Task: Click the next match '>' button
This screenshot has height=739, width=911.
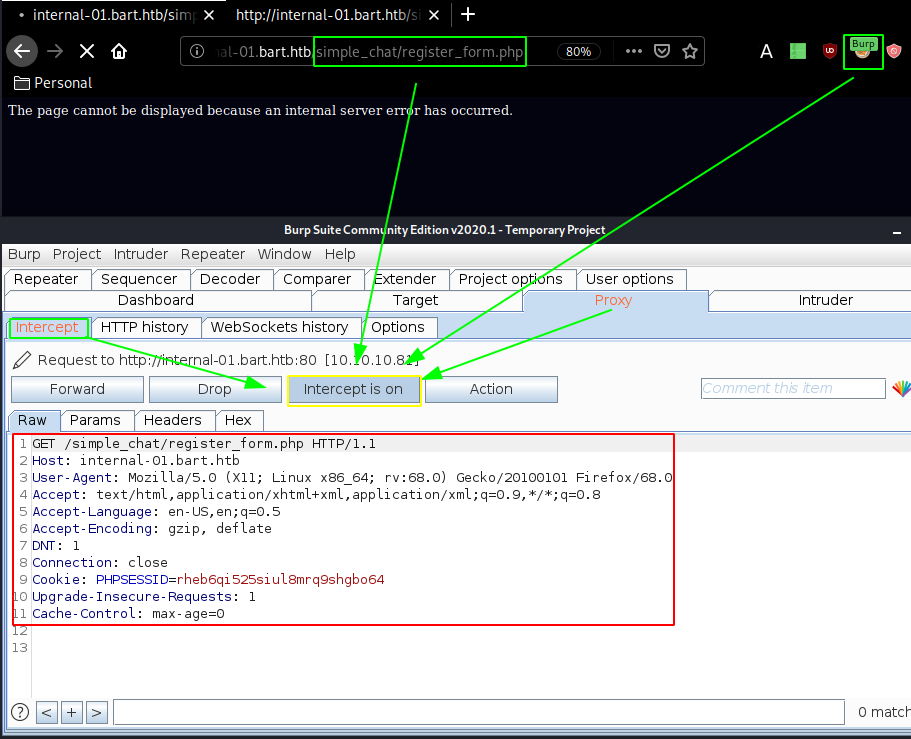Action: pyautogui.click(x=97, y=712)
